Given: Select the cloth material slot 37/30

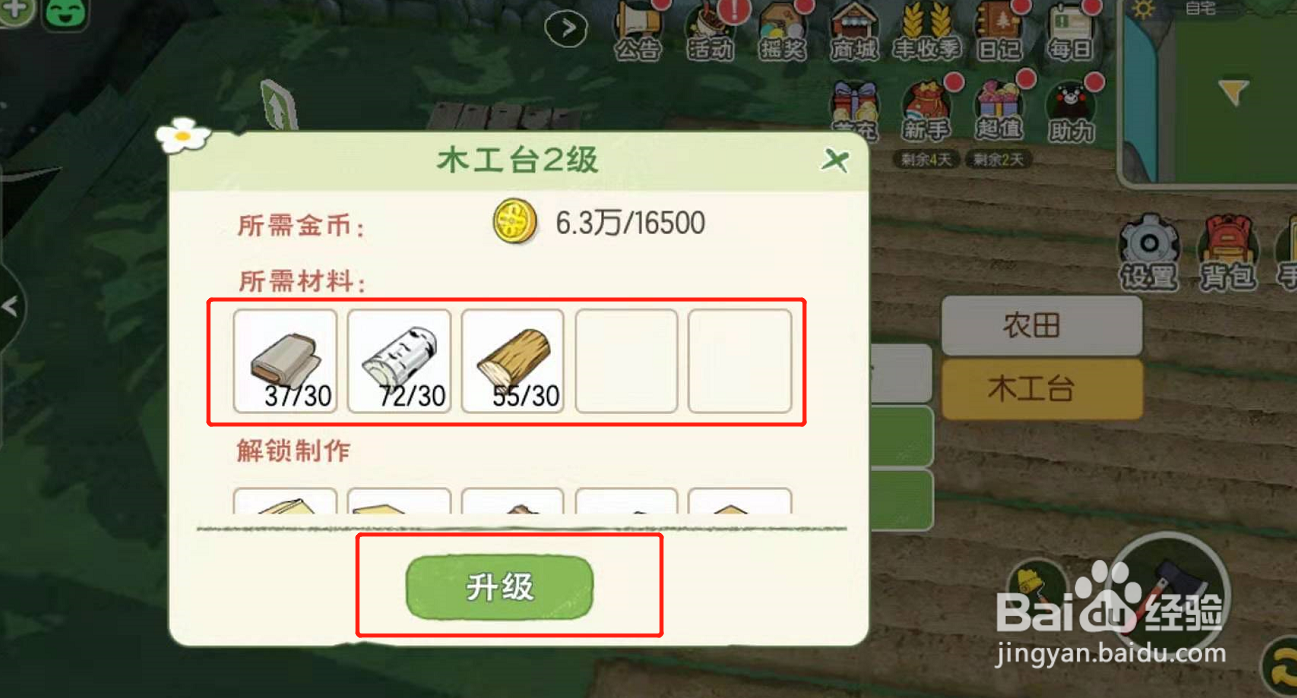Looking at the screenshot, I should click(285, 361).
